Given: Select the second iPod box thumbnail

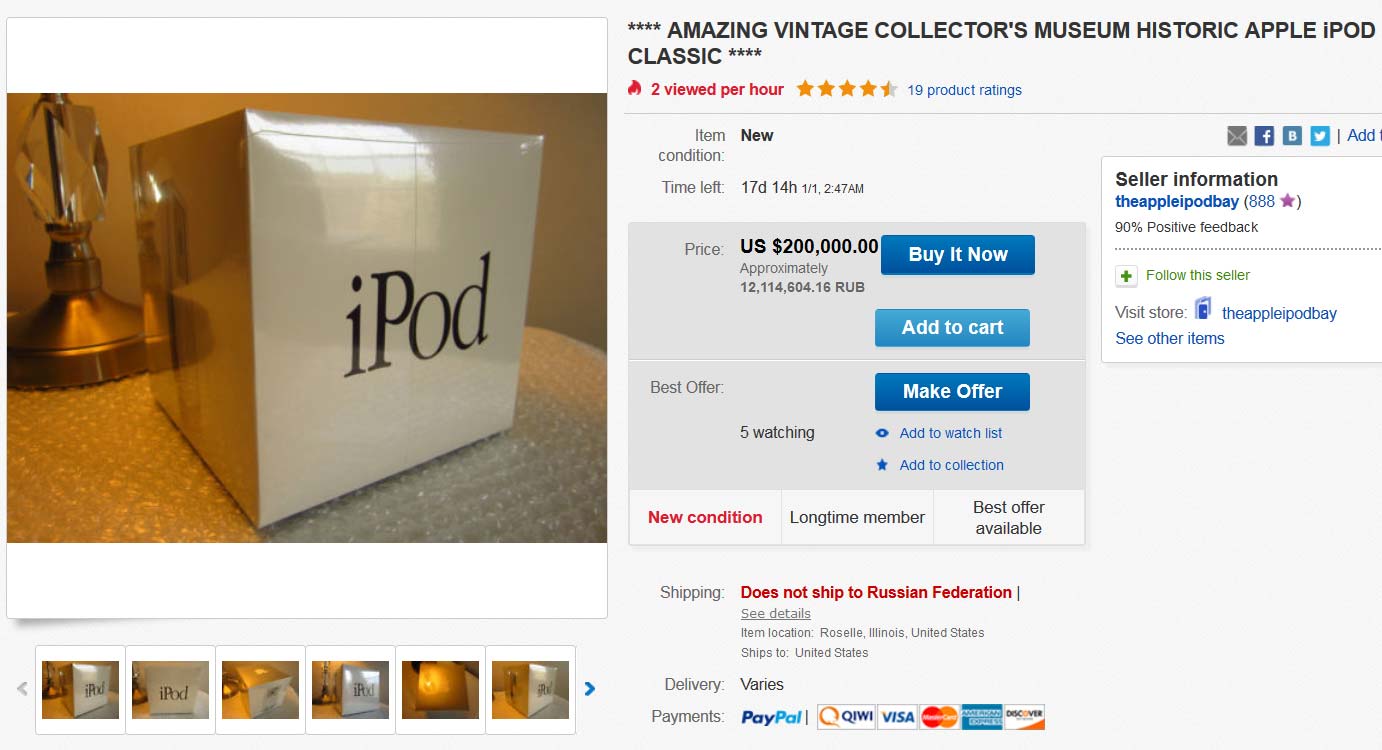Looking at the screenshot, I should click(x=171, y=690).
